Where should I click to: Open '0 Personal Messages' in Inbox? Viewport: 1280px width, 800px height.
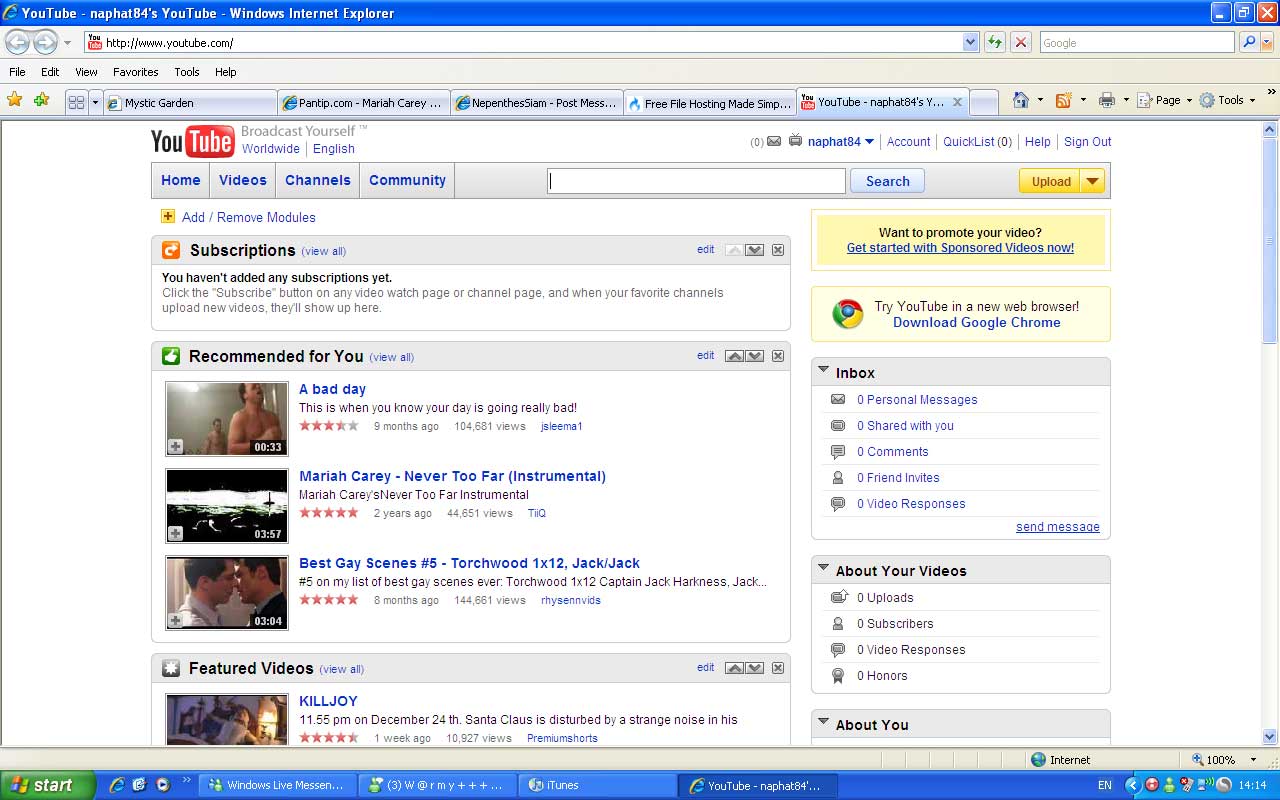[x=917, y=399]
